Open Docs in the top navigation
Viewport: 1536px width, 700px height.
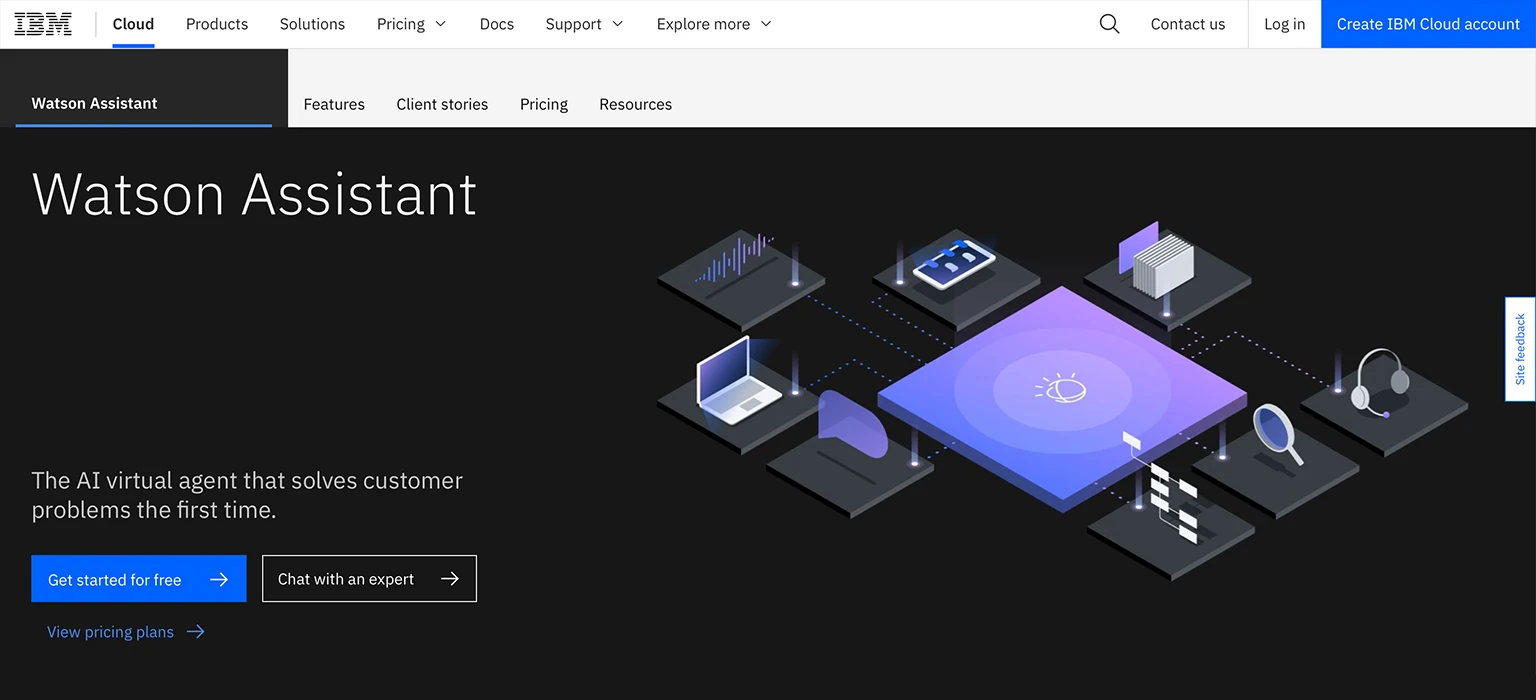(496, 24)
